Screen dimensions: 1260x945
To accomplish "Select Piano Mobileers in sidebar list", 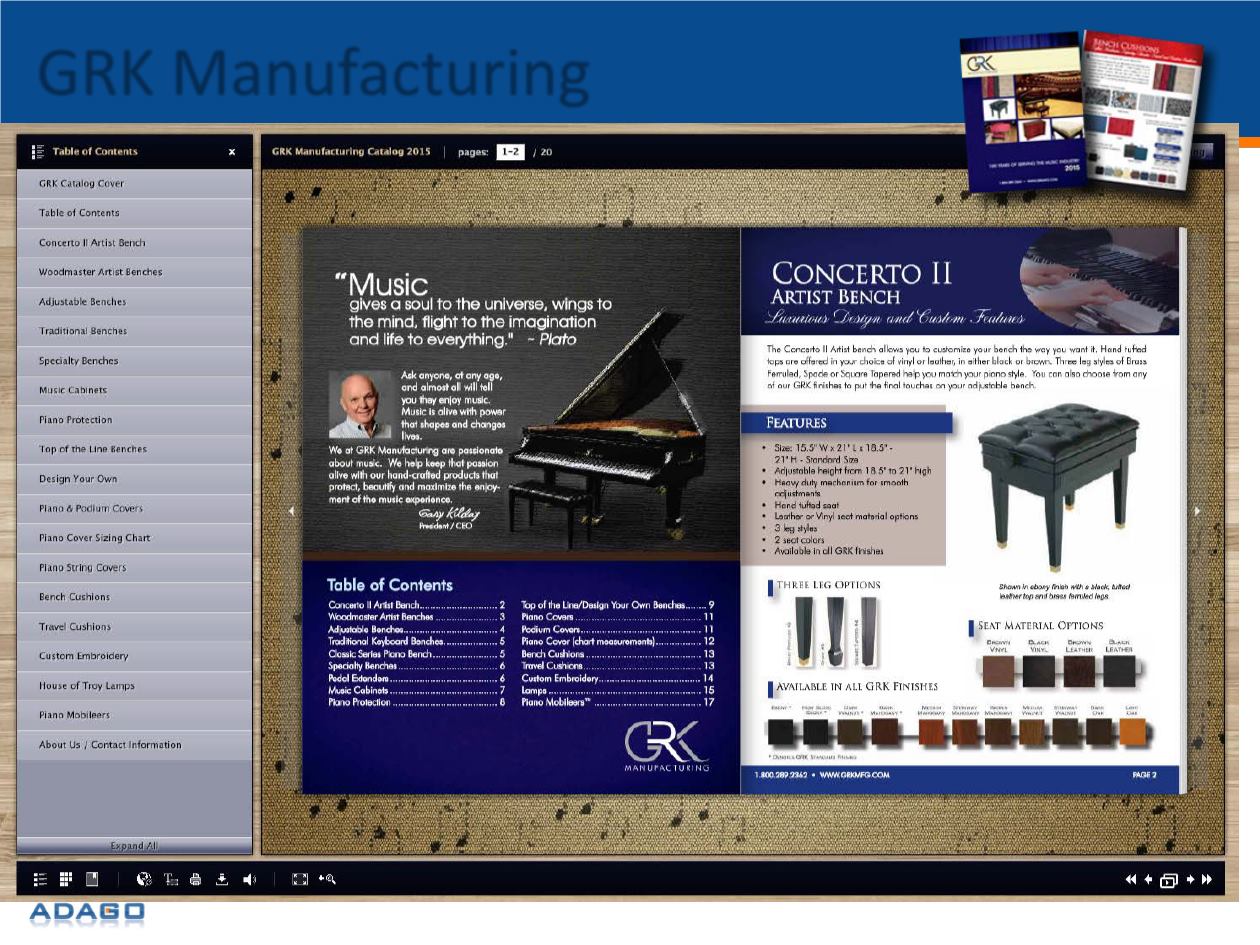I will coord(135,715).
